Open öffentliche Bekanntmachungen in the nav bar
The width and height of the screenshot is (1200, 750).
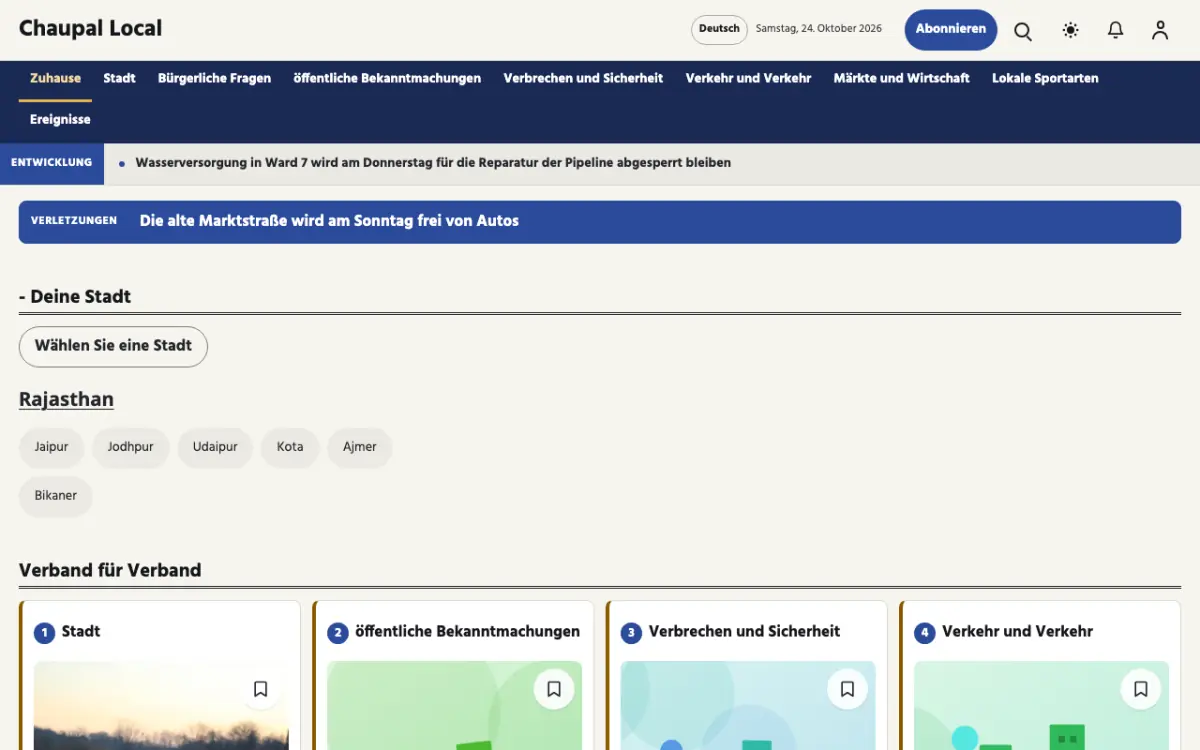(x=387, y=78)
